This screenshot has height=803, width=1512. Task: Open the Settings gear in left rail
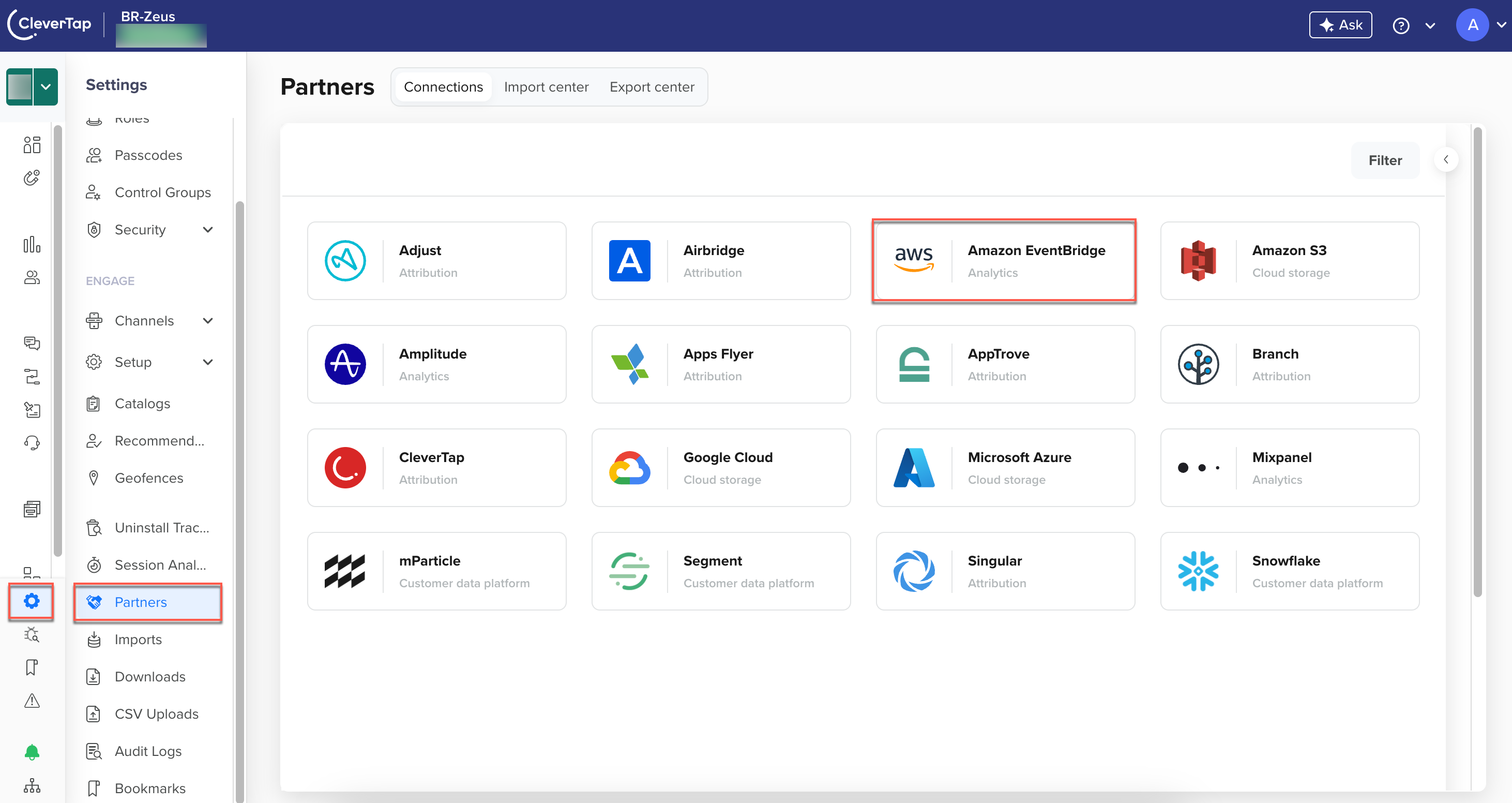coord(32,601)
